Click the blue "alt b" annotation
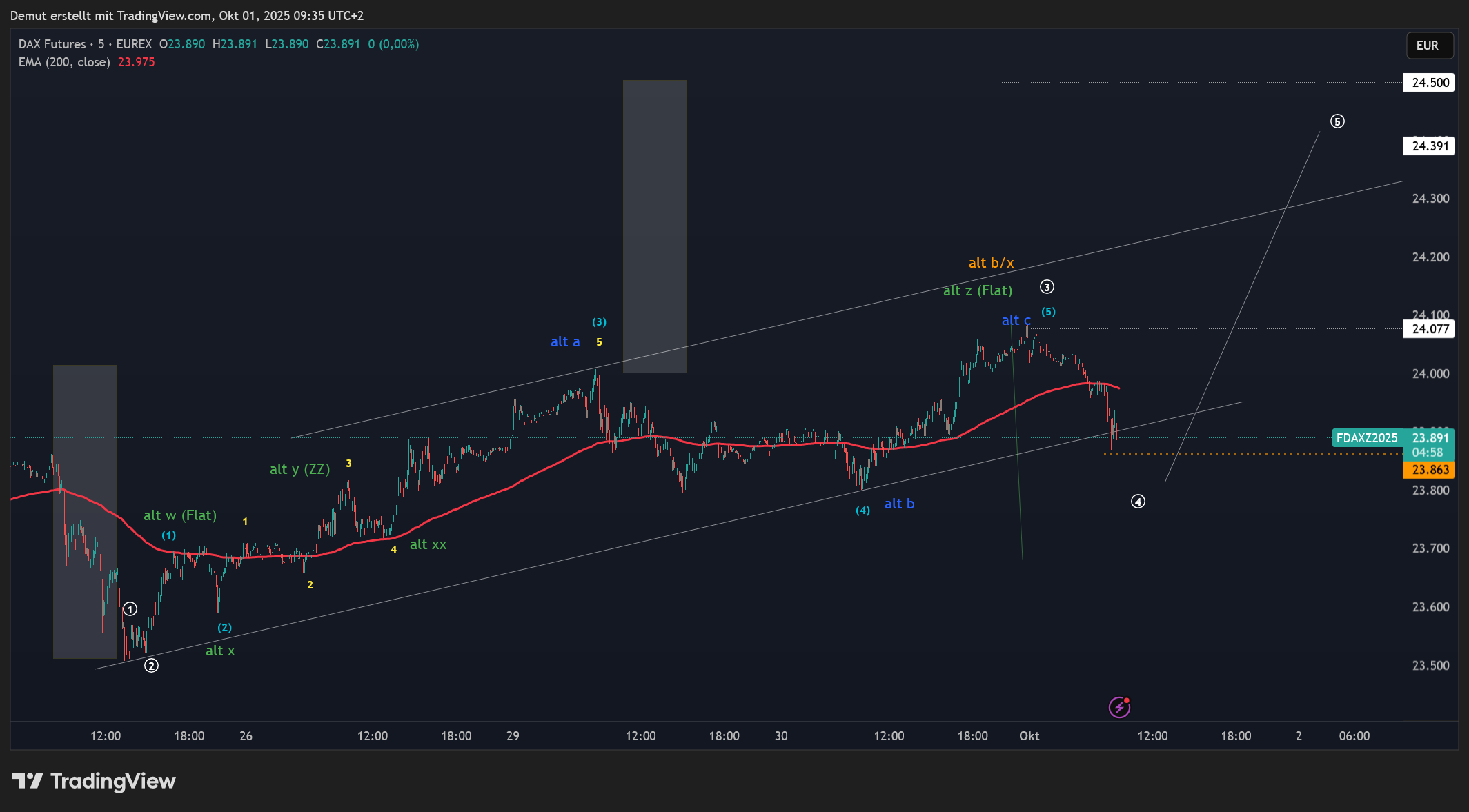This screenshot has width=1469, height=812. click(x=899, y=504)
